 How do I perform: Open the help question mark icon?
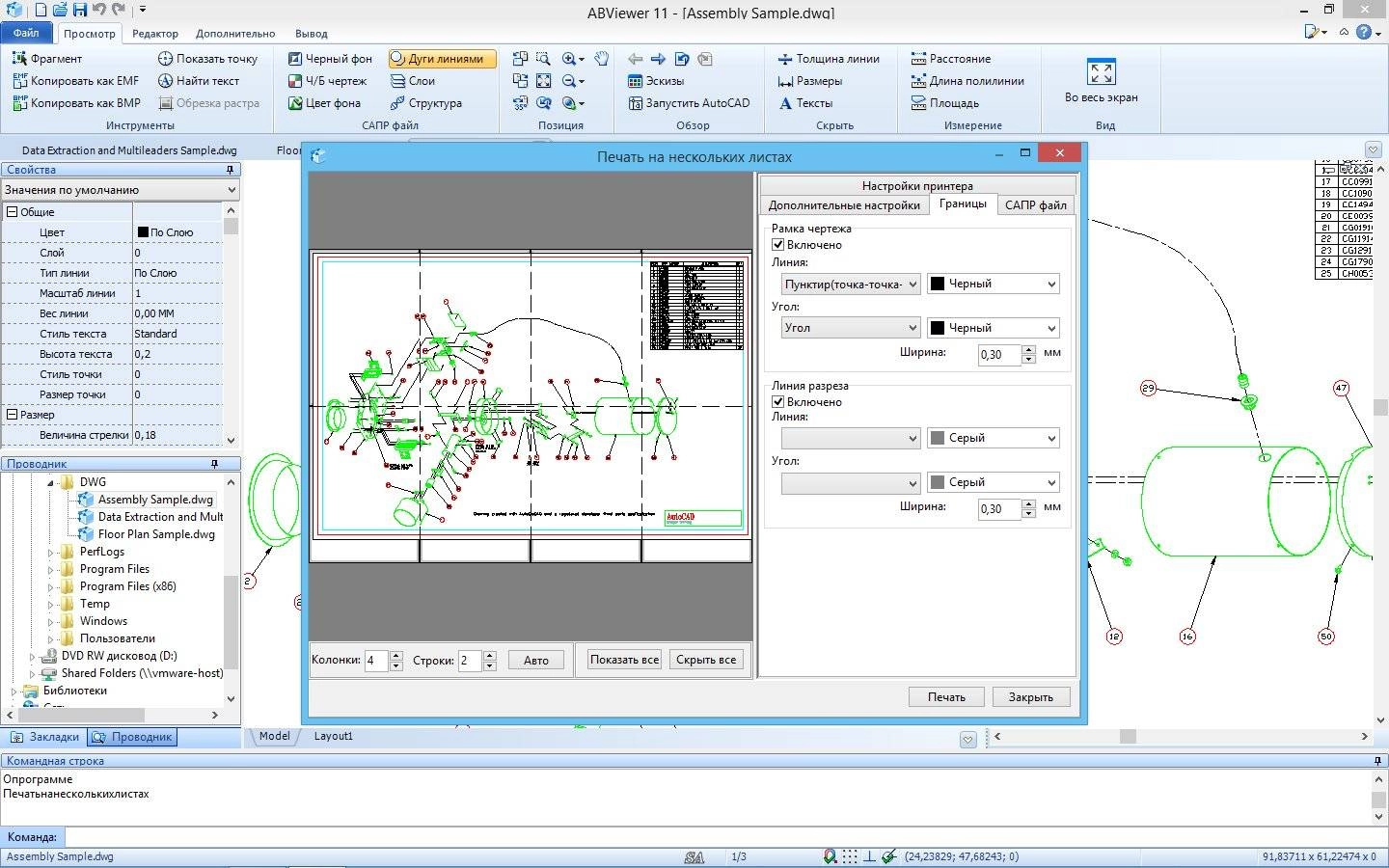click(x=1363, y=32)
